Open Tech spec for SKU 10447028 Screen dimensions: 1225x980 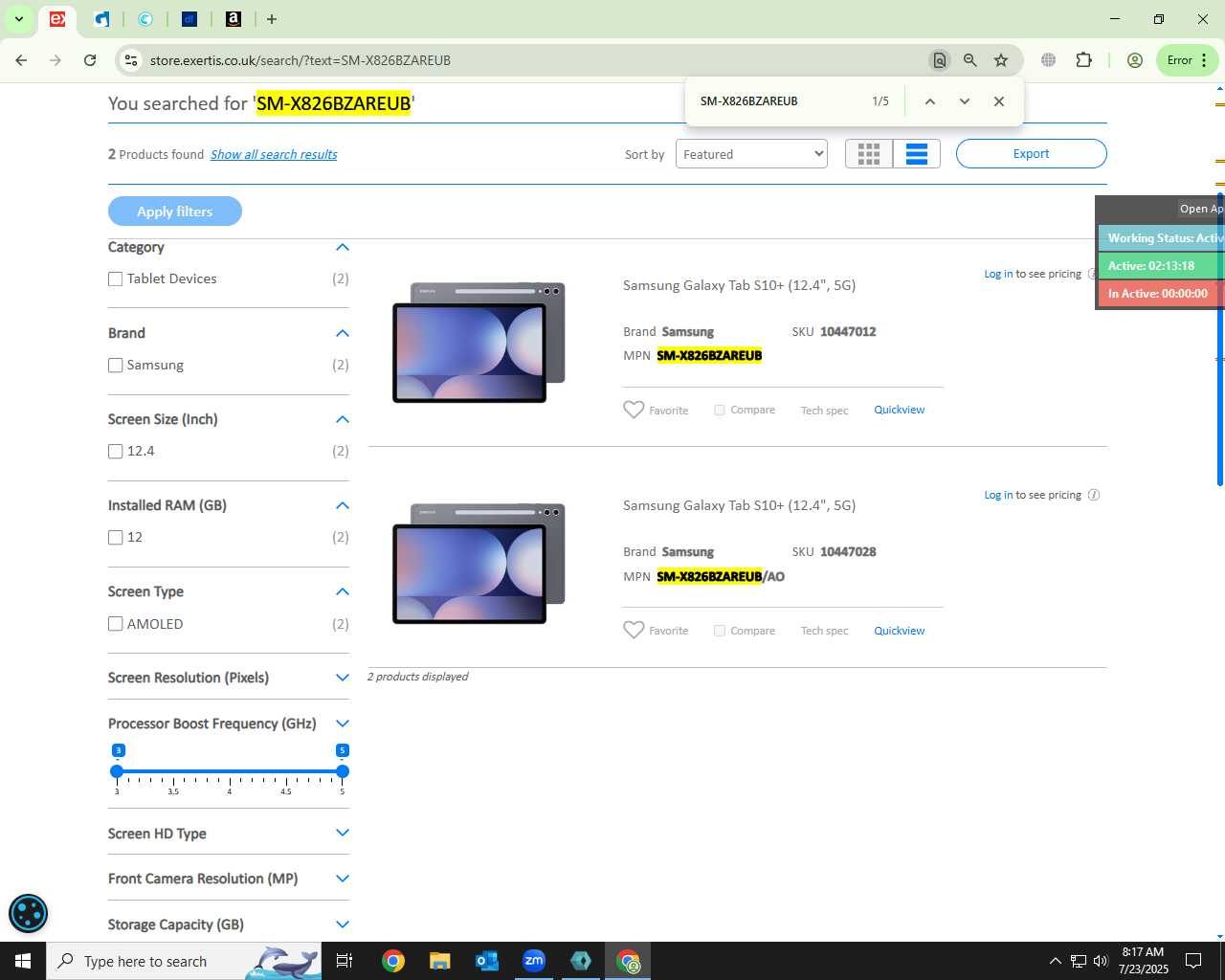click(x=824, y=631)
